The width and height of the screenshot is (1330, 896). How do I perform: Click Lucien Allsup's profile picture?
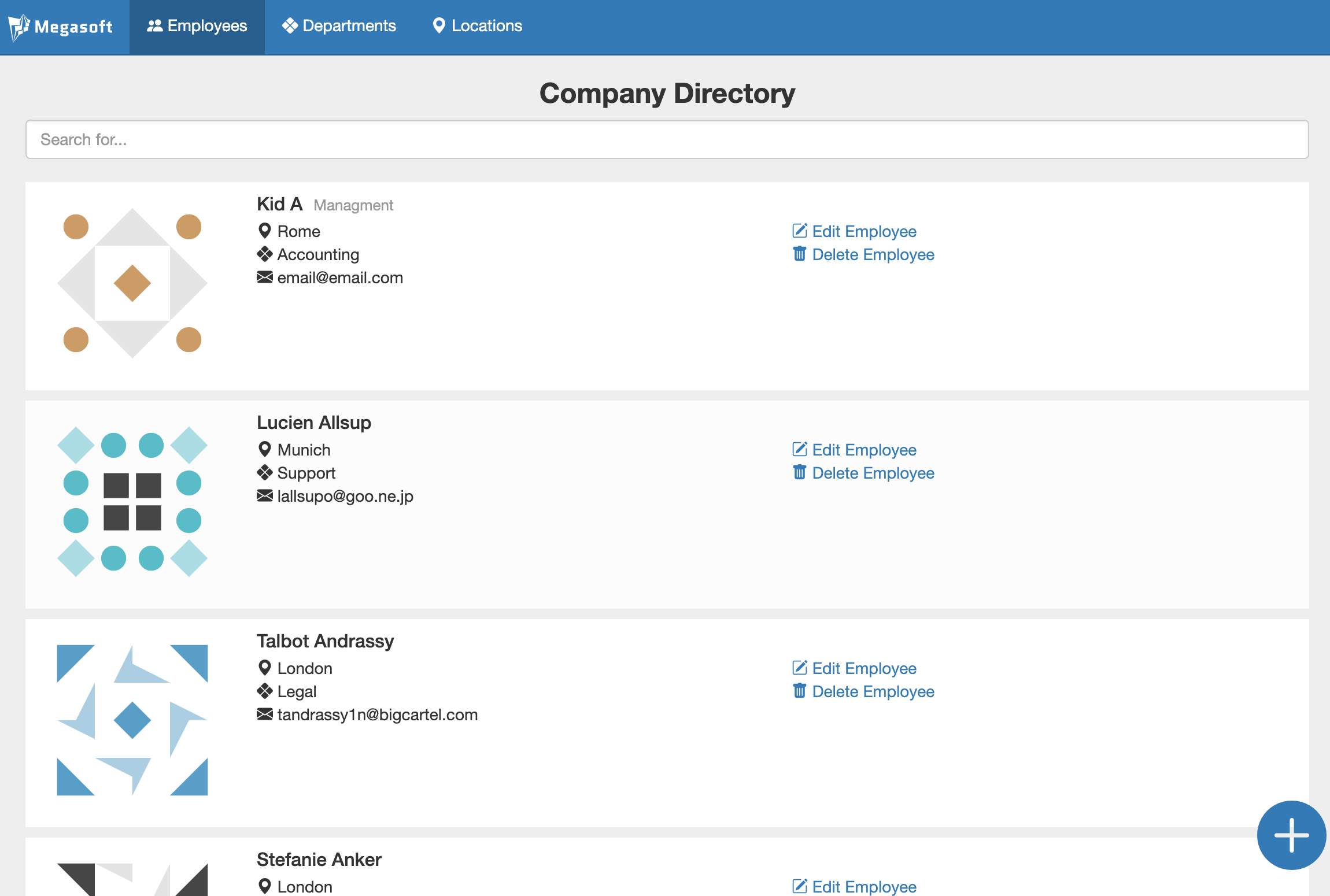(x=132, y=502)
